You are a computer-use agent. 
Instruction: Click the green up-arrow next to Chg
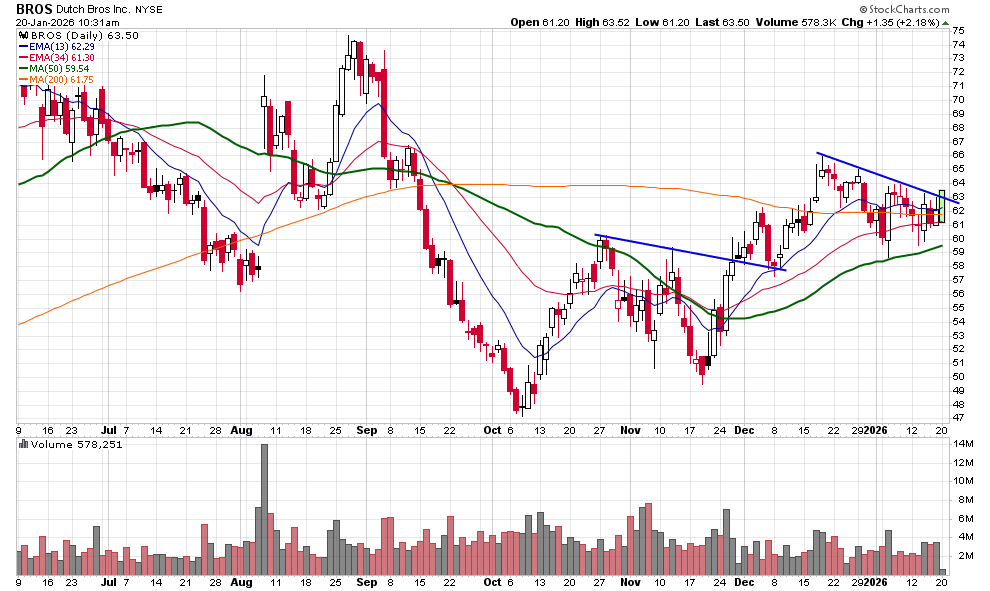click(x=945, y=23)
